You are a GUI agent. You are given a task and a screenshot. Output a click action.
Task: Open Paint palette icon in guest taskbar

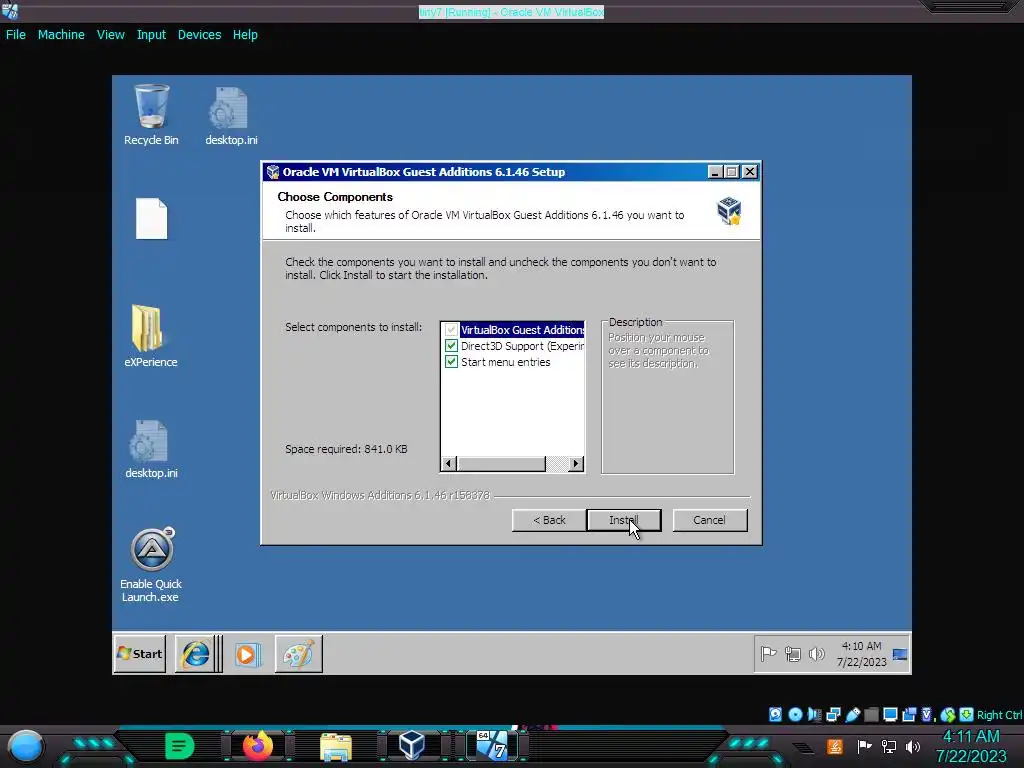click(x=298, y=654)
